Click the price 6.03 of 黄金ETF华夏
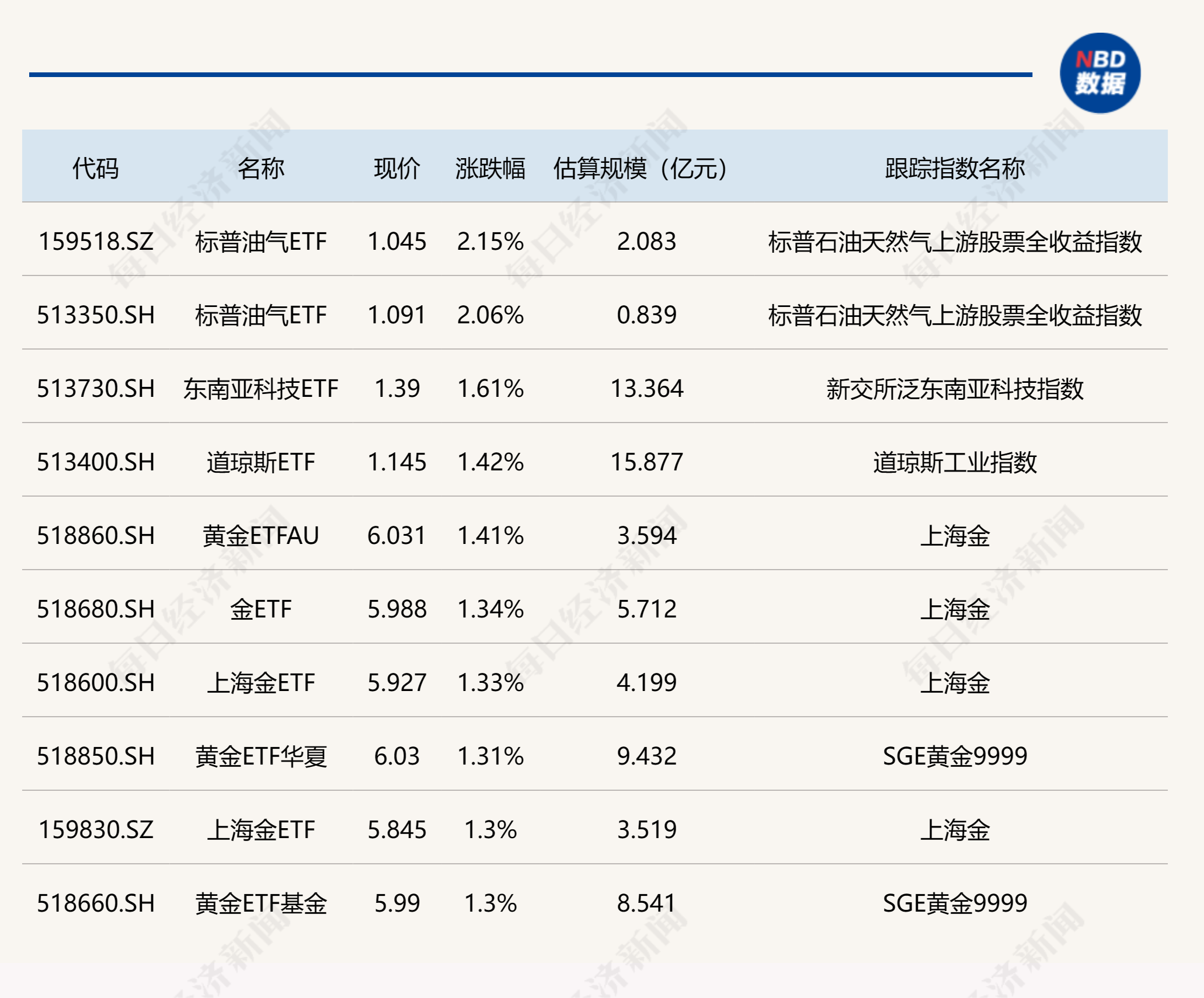 coord(397,756)
